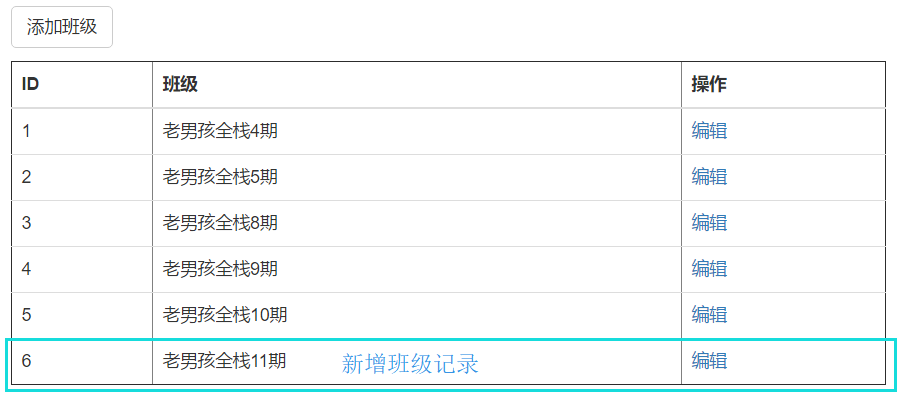The image size is (901, 401).
Task: Click the 新增班级记录 annotation text
Action: [x=410, y=364]
